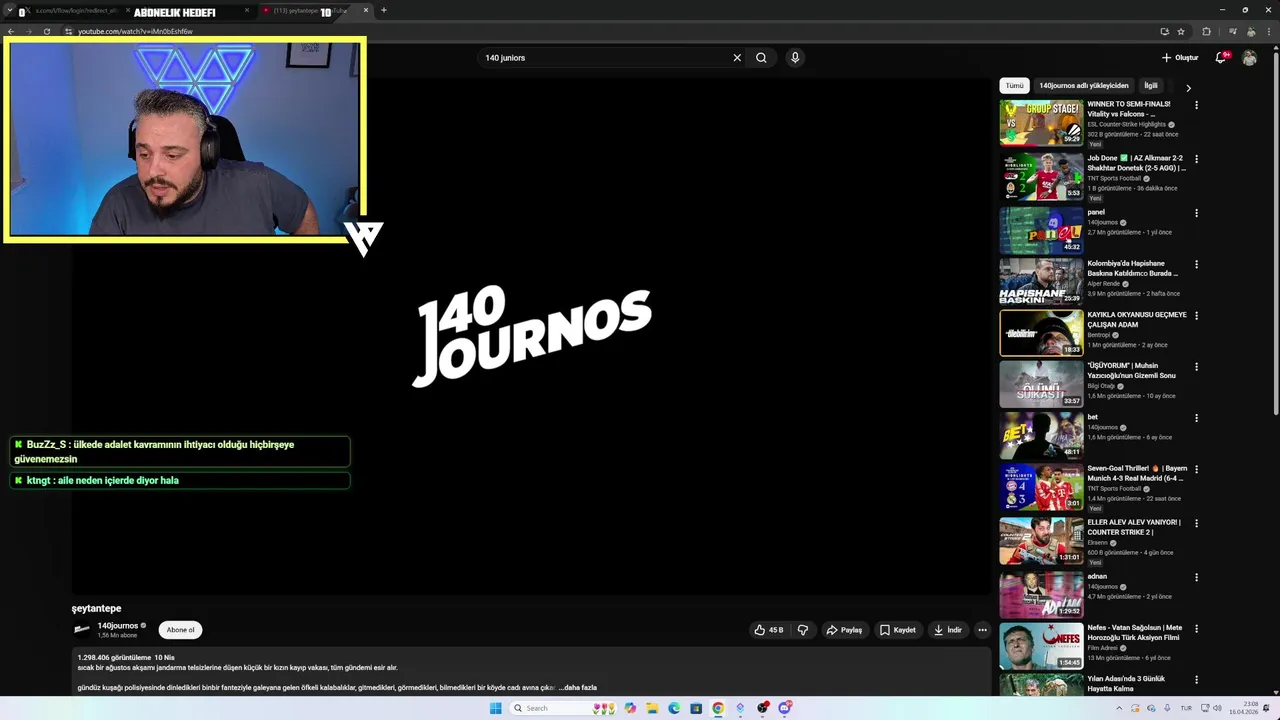
Task: Open Chrome media control icon
Action: [1231, 31]
